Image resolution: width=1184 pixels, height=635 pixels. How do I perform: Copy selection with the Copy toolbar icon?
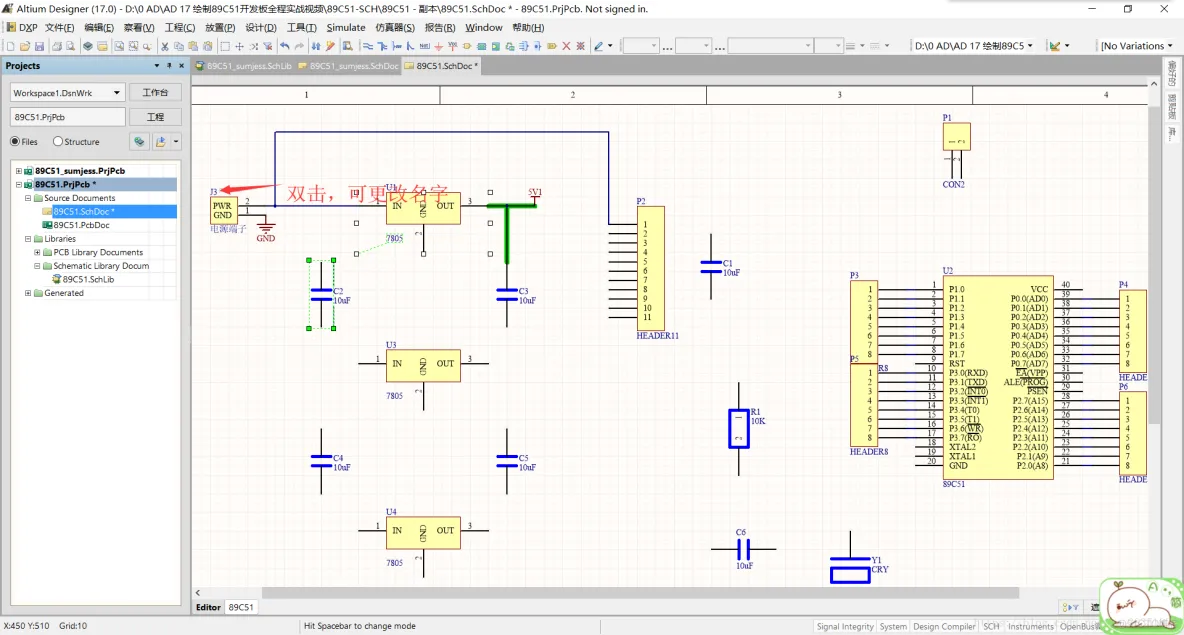pos(179,46)
